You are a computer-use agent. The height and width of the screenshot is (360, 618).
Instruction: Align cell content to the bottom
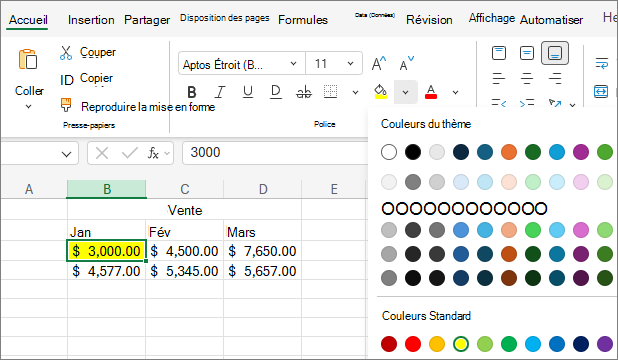[555, 53]
